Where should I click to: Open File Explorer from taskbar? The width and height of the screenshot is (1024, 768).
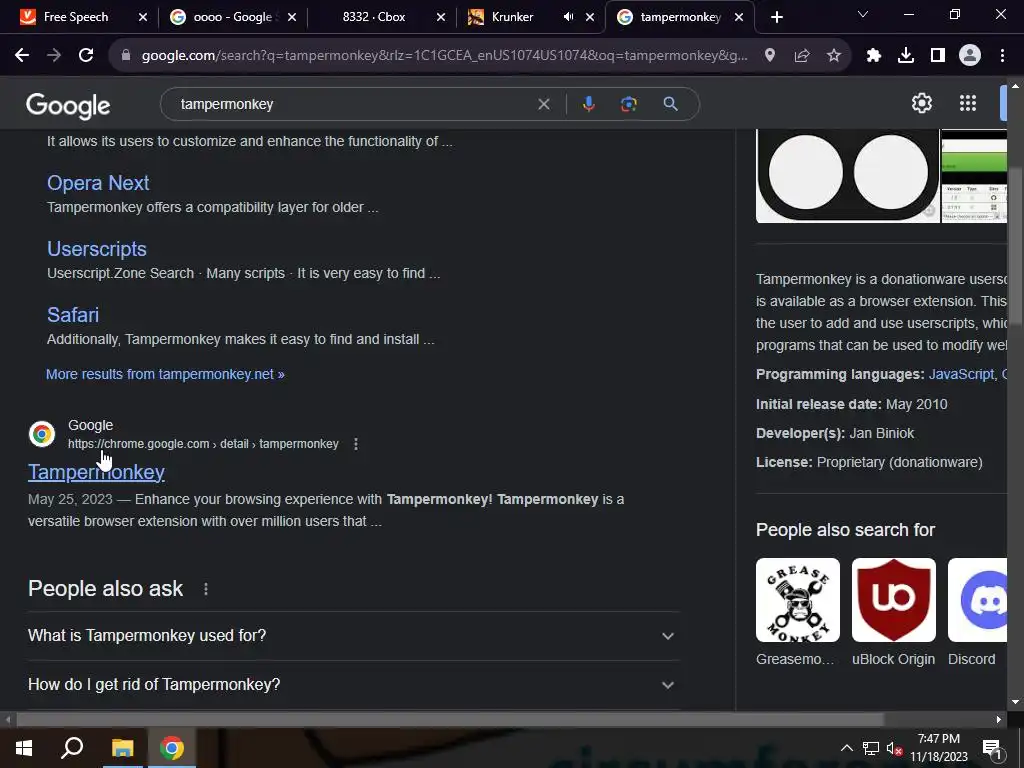click(x=122, y=748)
